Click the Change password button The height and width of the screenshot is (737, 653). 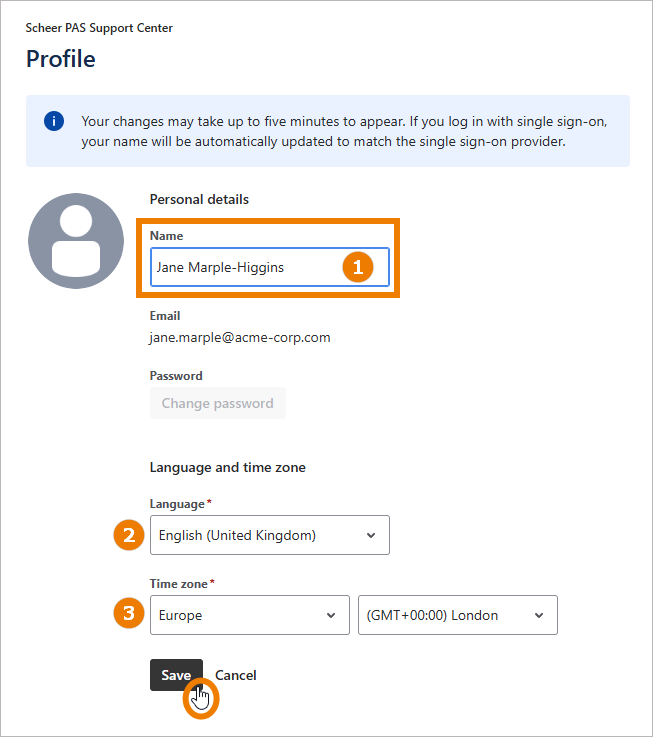coord(218,404)
